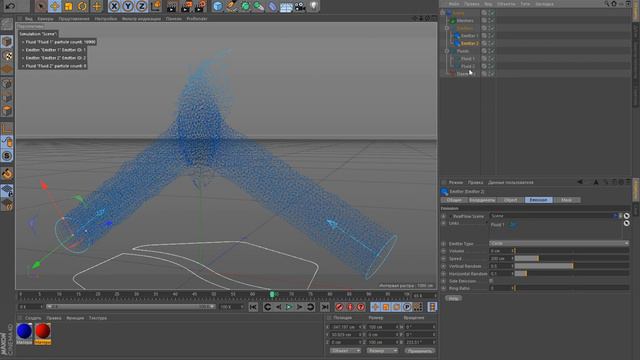640x360 pixels.
Task: Select Fluid 1 in object tree
Action: (x=468, y=59)
